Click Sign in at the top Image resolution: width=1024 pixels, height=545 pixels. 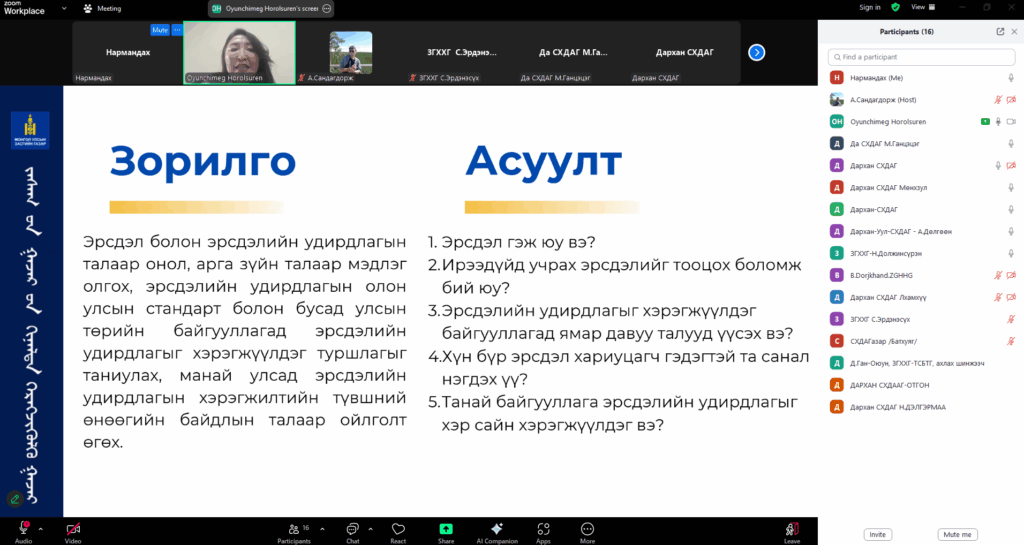(x=869, y=7)
